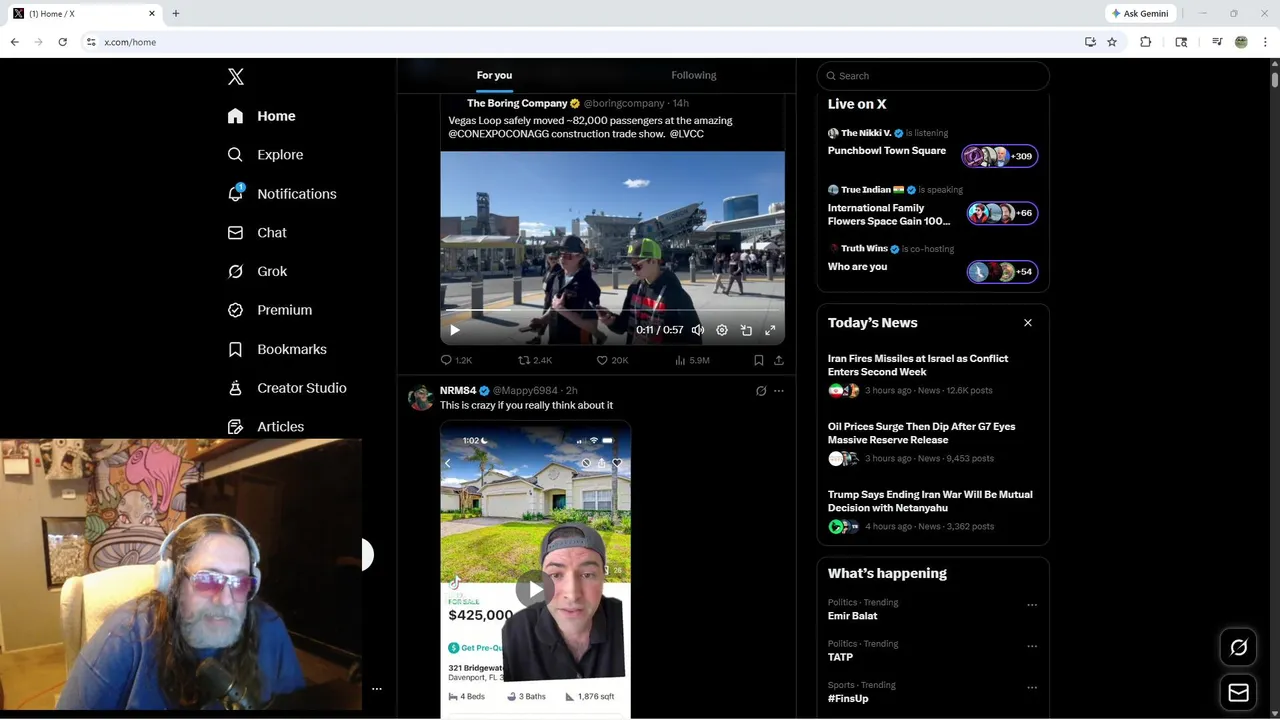Mute the Boring Company video volume
The image size is (1280, 720).
click(x=698, y=330)
